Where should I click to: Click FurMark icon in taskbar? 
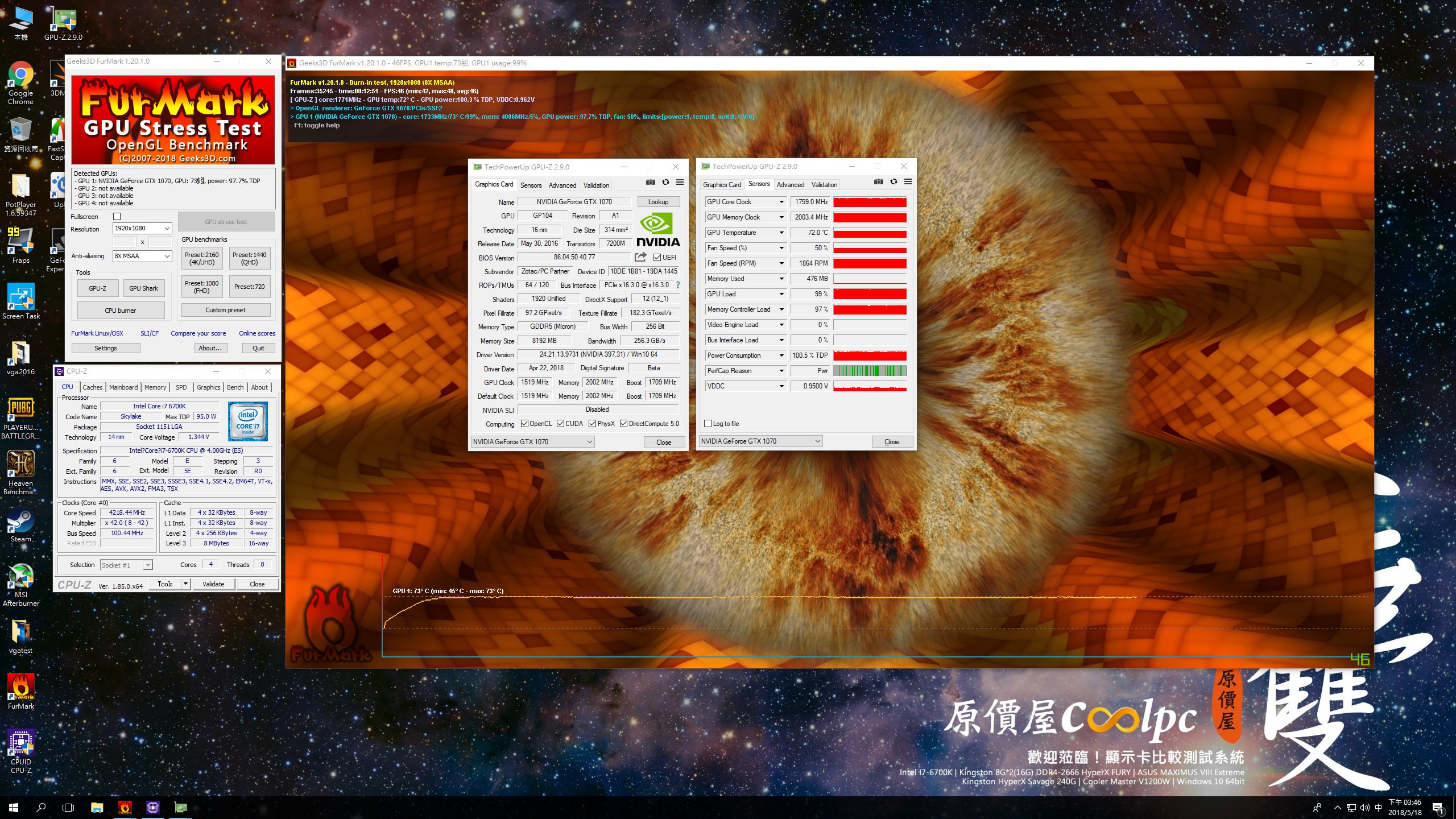tap(125, 807)
